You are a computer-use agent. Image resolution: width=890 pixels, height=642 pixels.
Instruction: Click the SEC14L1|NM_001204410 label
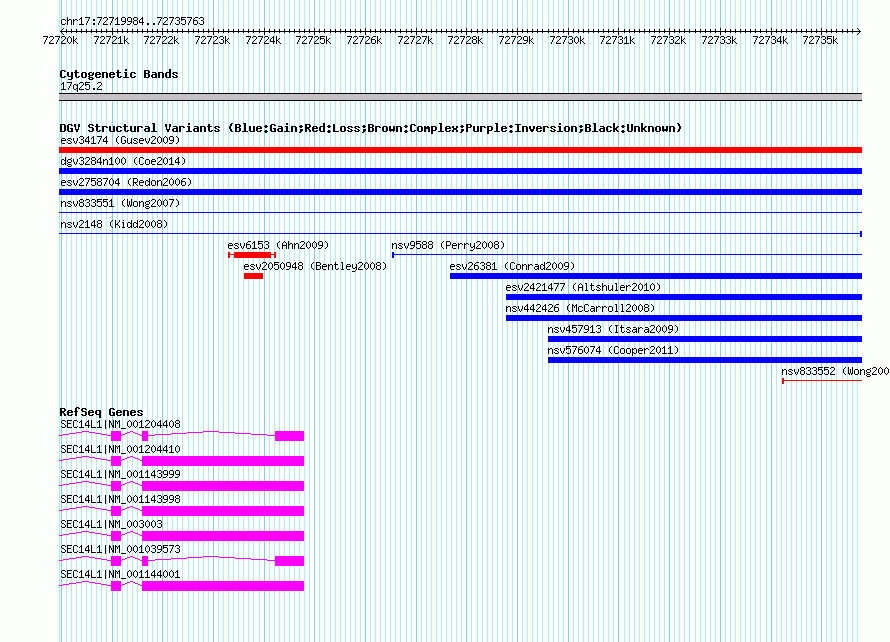(x=120, y=450)
